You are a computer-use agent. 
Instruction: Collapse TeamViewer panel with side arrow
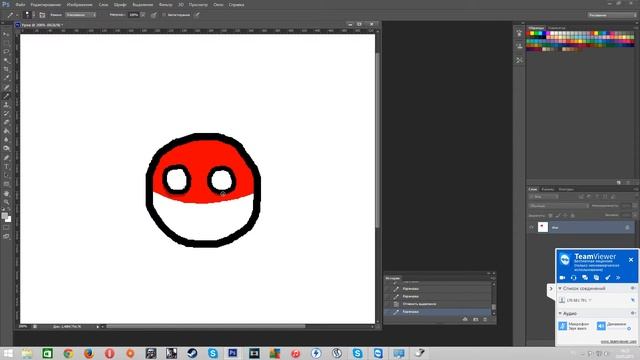point(551,289)
